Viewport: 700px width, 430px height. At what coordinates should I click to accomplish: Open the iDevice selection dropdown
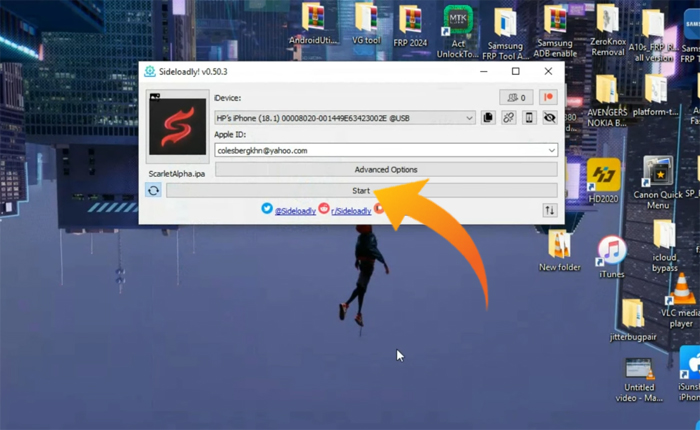pyautogui.click(x=345, y=118)
